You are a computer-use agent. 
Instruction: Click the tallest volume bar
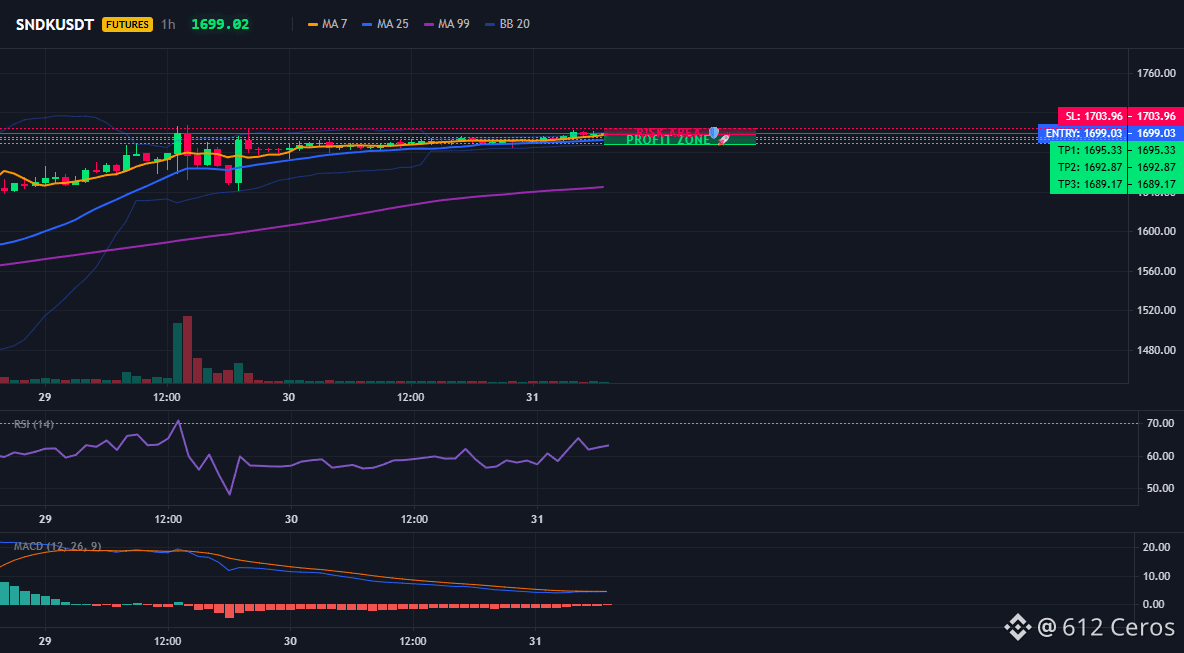(187, 350)
